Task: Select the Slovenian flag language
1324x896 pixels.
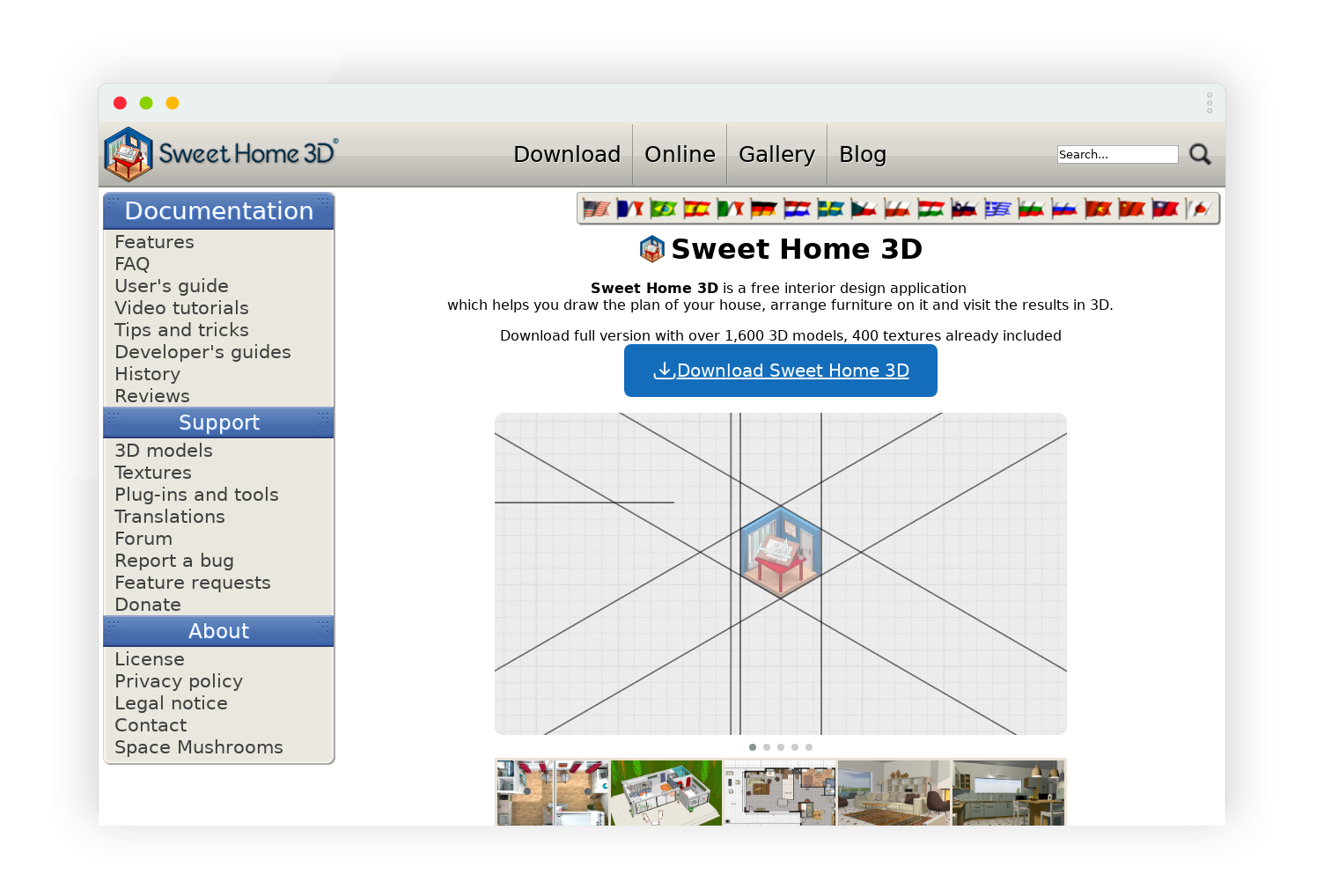Action: coord(964,209)
